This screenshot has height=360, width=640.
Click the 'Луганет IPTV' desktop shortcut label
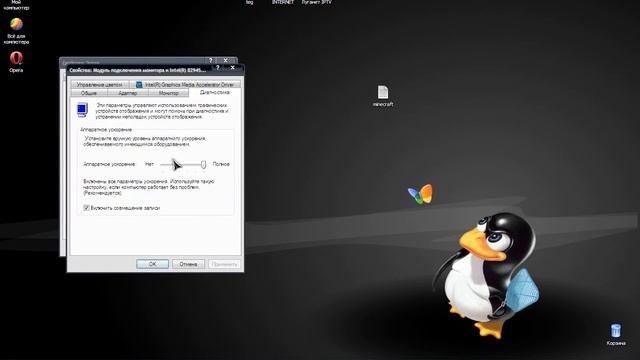point(316,2)
